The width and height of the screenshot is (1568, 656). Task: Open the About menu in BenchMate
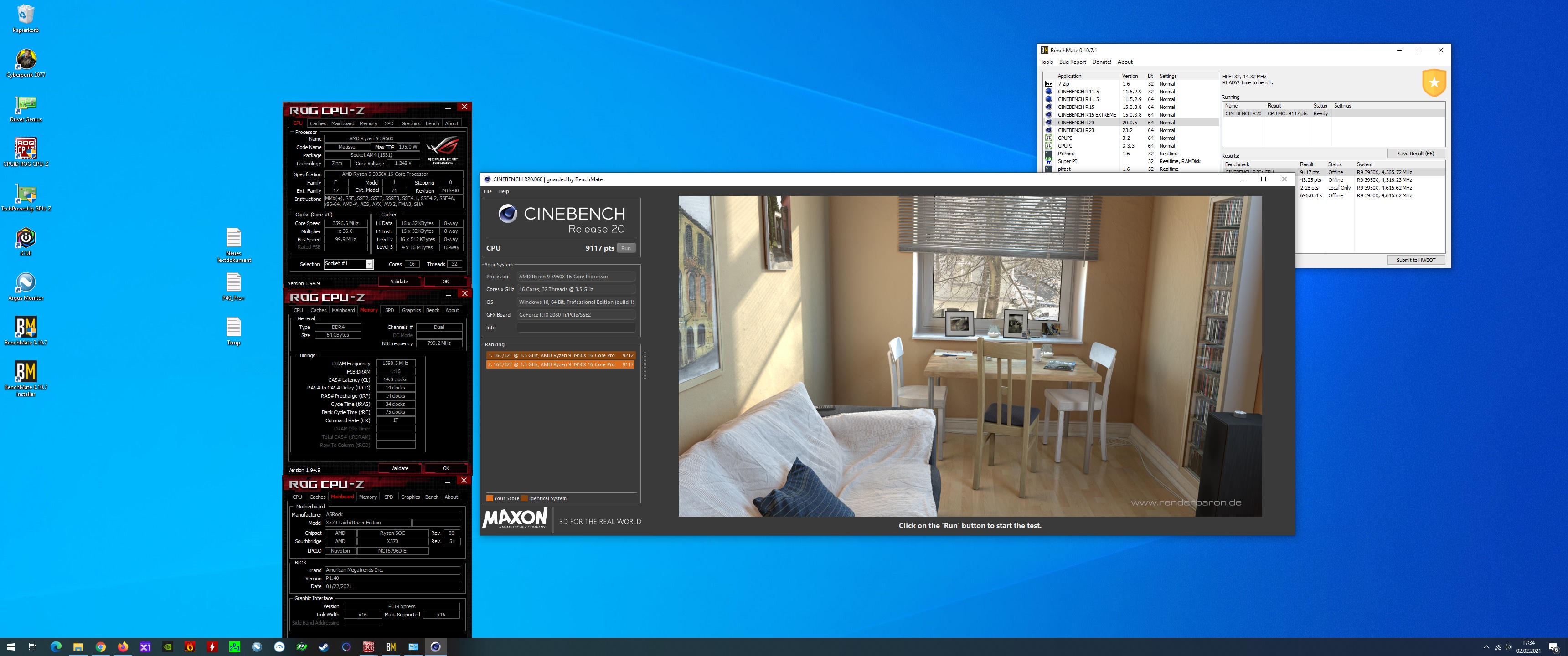(x=1125, y=62)
